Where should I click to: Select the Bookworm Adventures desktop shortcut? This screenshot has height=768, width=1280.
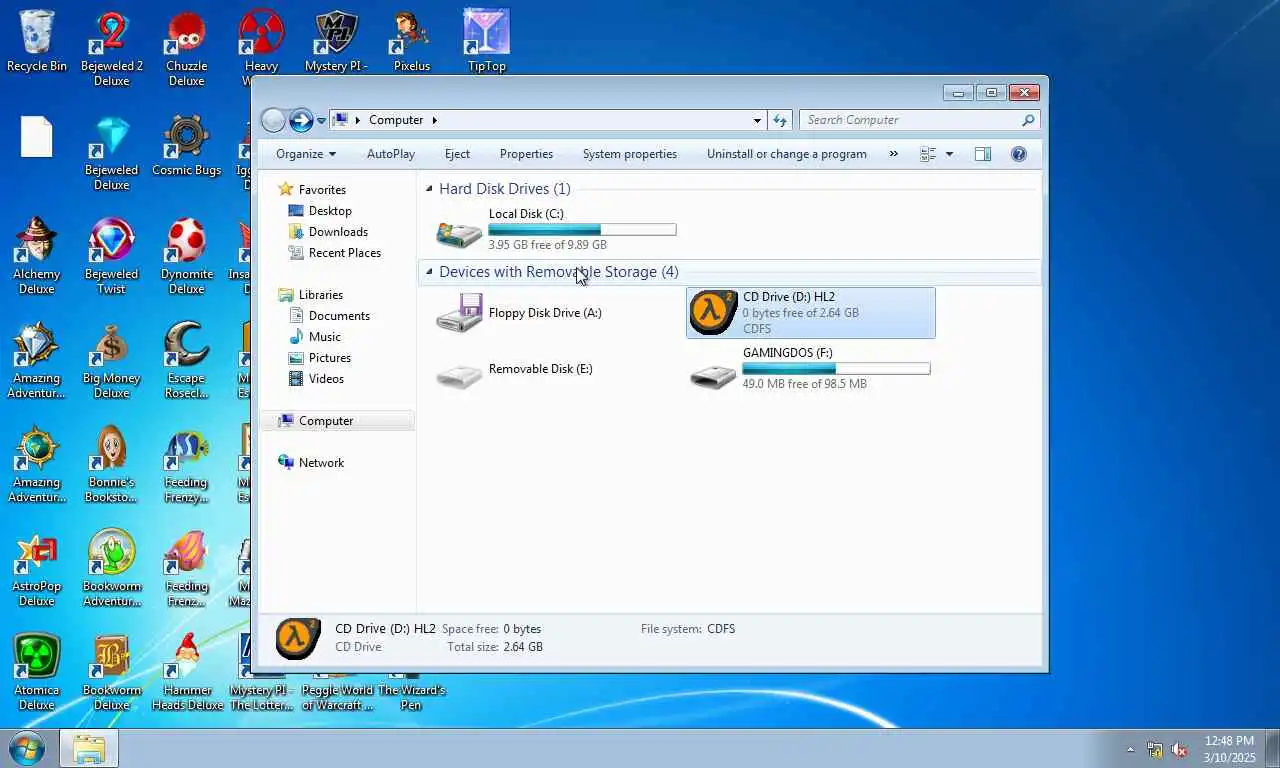point(112,568)
